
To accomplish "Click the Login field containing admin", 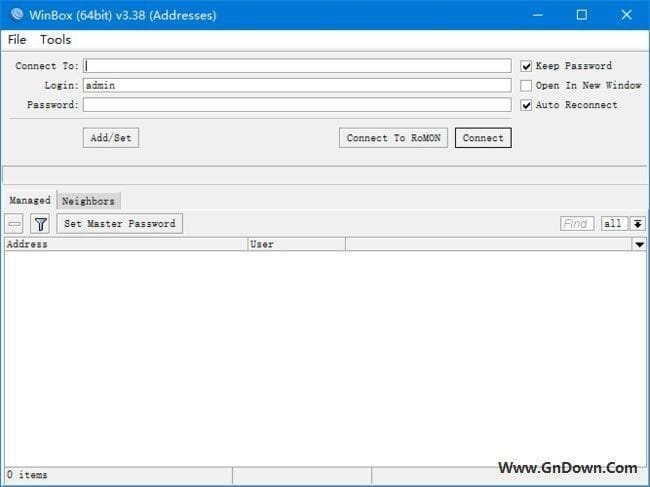I will [297, 85].
